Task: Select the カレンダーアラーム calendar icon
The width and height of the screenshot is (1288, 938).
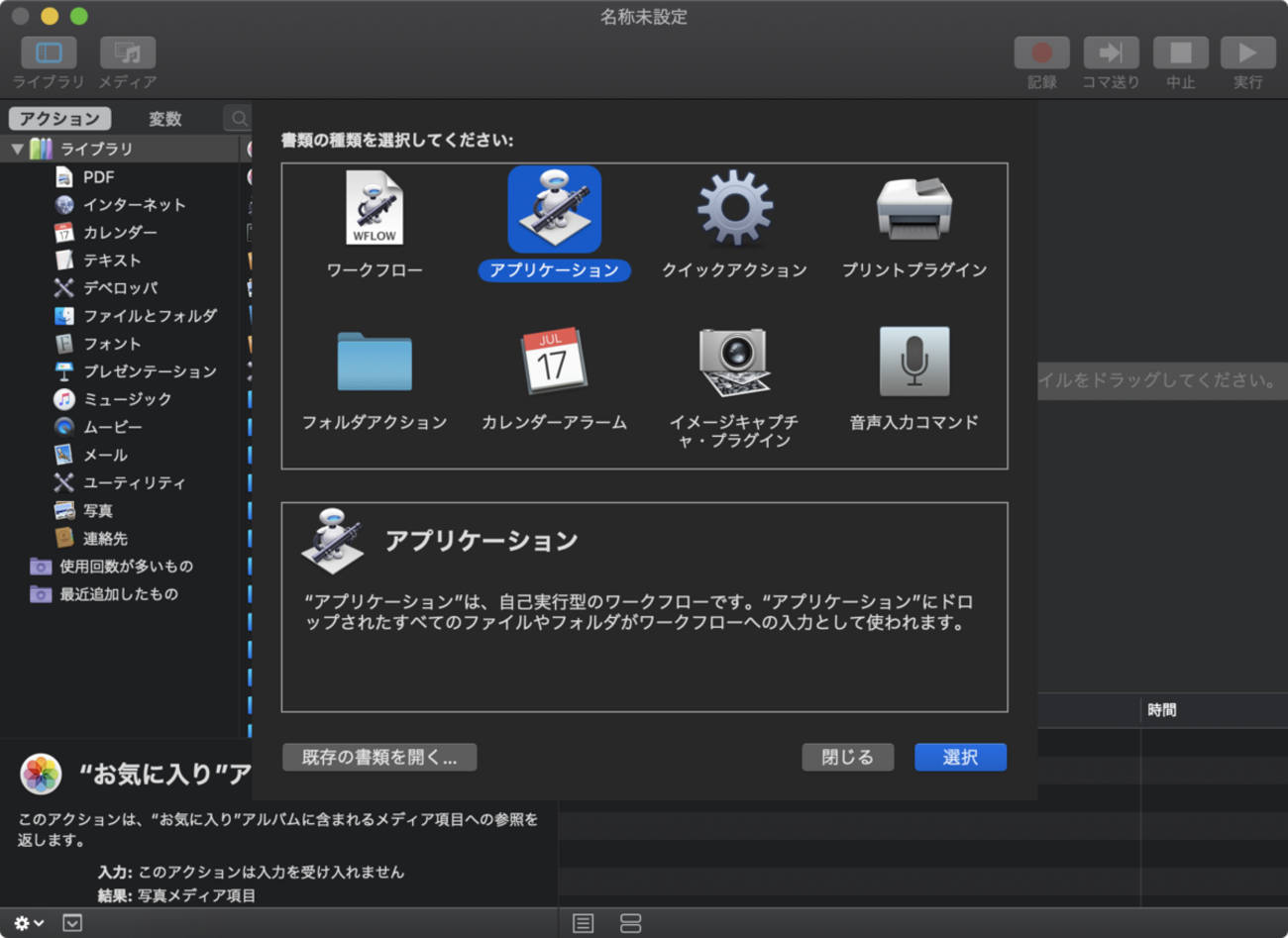Action: point(554,363)
